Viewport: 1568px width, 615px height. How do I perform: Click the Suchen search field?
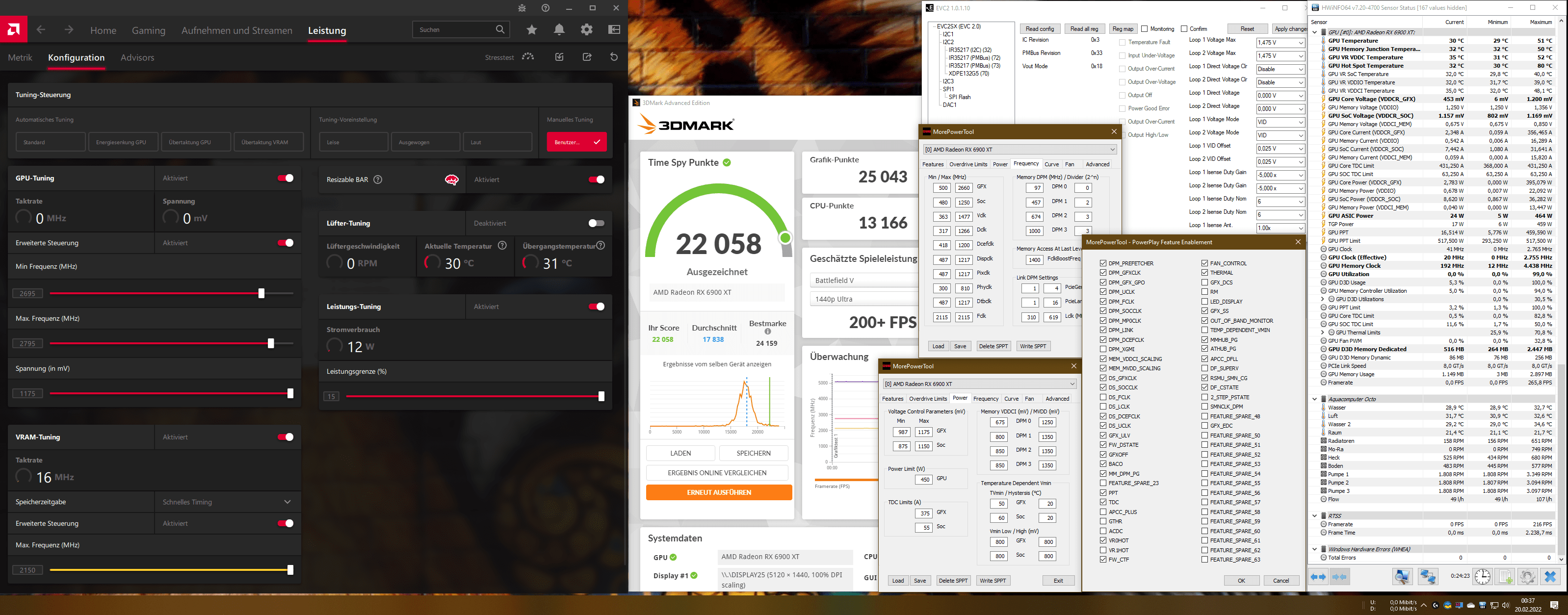(x=453, y=30)
